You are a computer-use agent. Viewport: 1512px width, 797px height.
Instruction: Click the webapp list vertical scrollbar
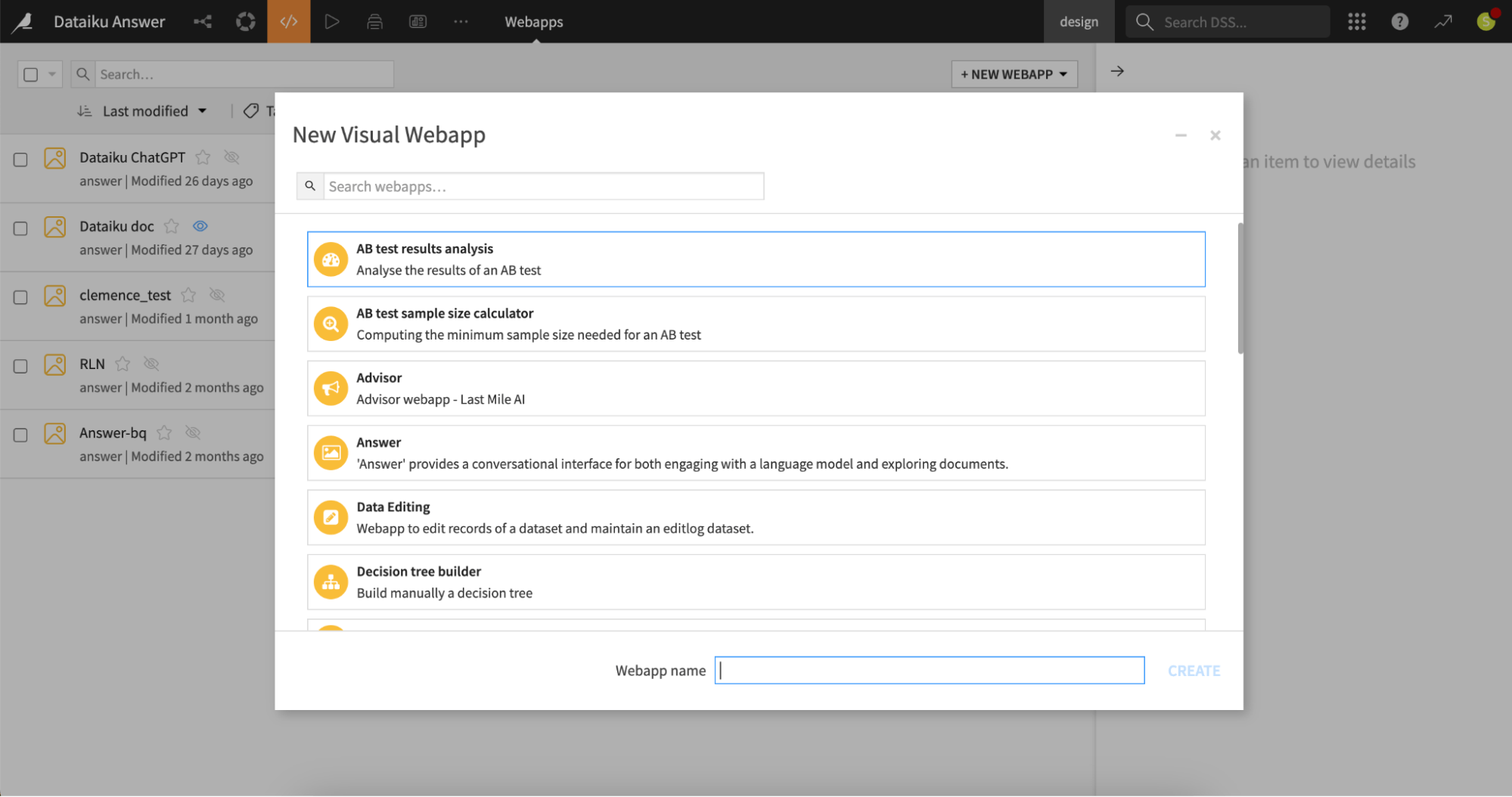pyautogui.click(x=1240, y=287)
